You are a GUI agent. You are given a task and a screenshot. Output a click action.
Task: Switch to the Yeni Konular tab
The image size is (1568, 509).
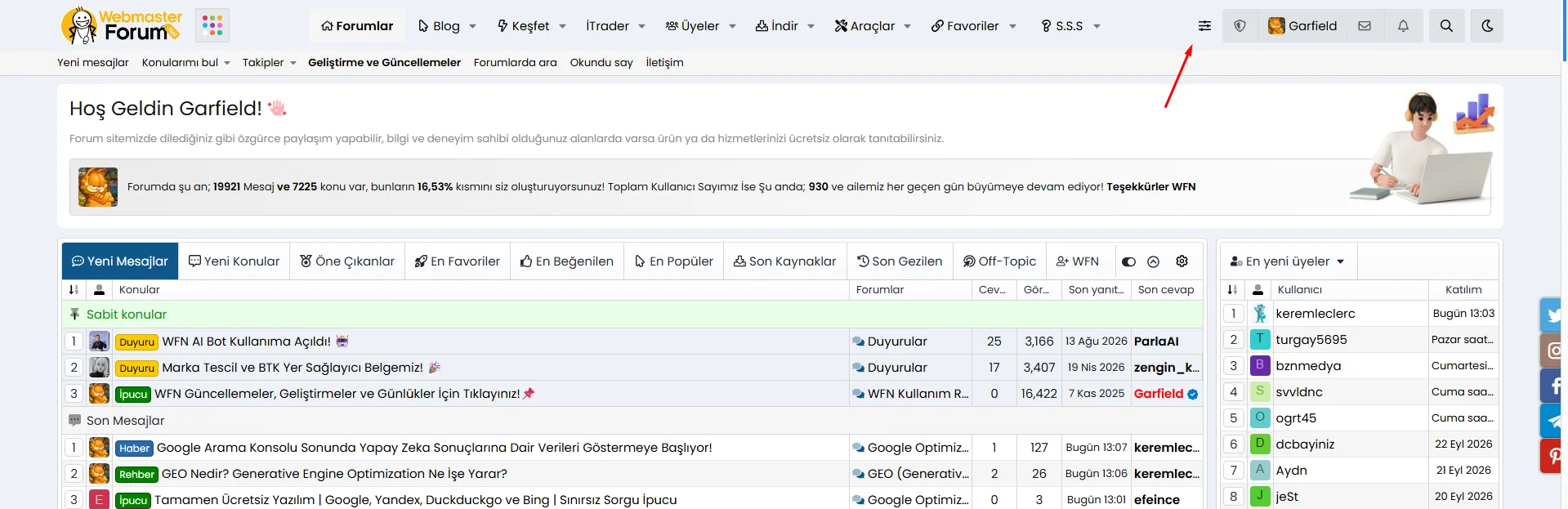pos(235,261)
